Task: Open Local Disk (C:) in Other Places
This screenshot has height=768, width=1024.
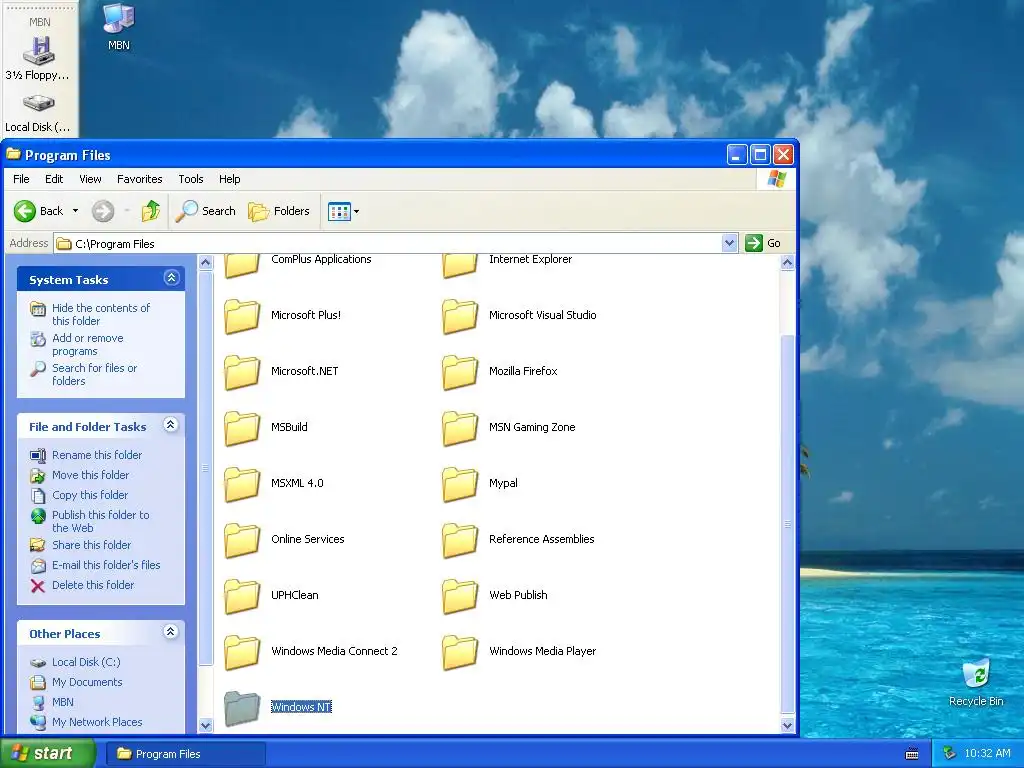Action: coord(86,662)
